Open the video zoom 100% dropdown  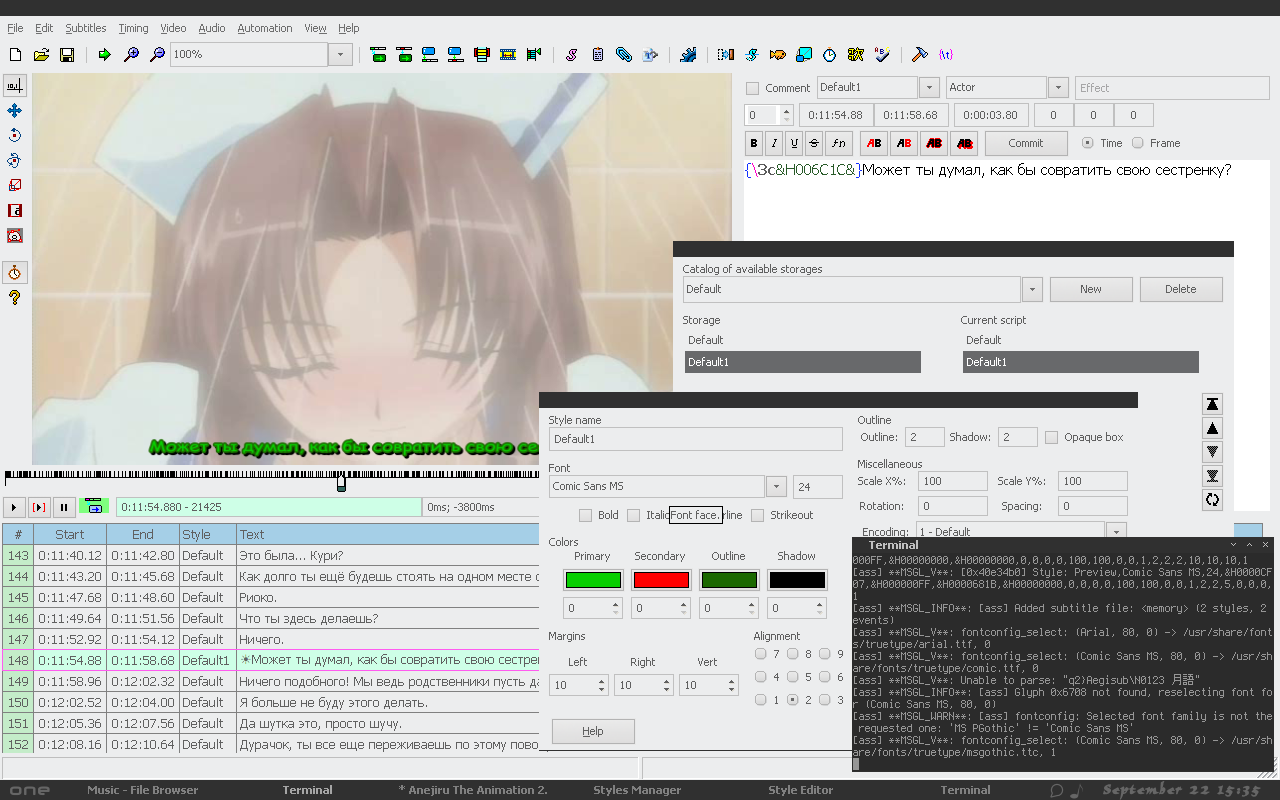pyautogui.click(x=340, y=55)
